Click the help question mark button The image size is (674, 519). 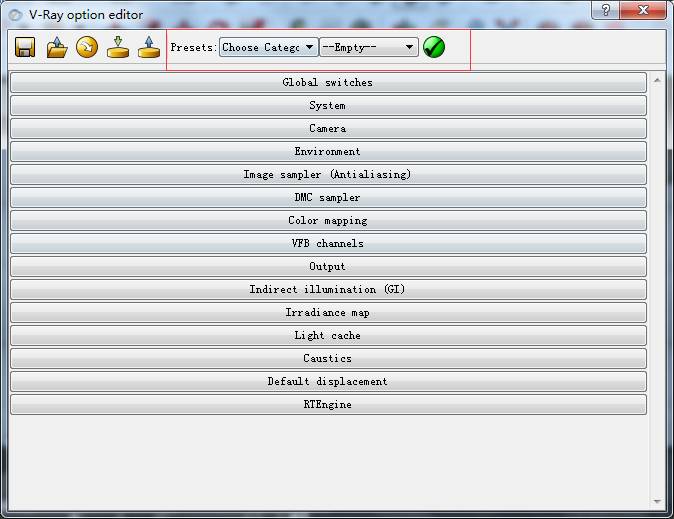click(606, 10)
